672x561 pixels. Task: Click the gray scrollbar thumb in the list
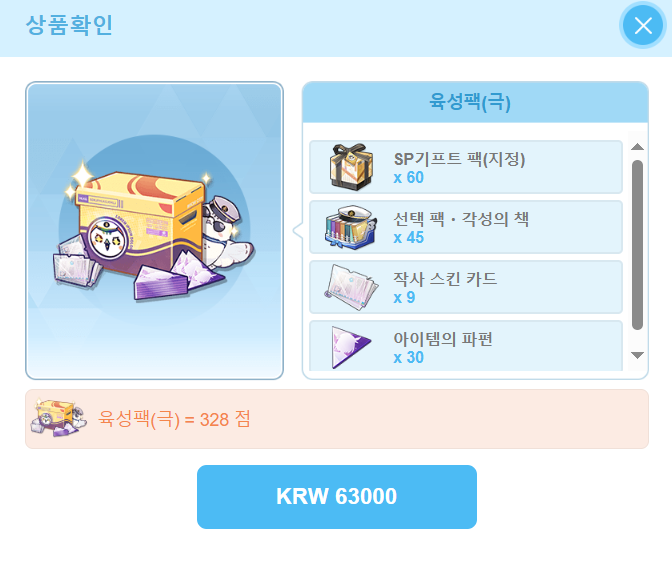coord(637,245)
